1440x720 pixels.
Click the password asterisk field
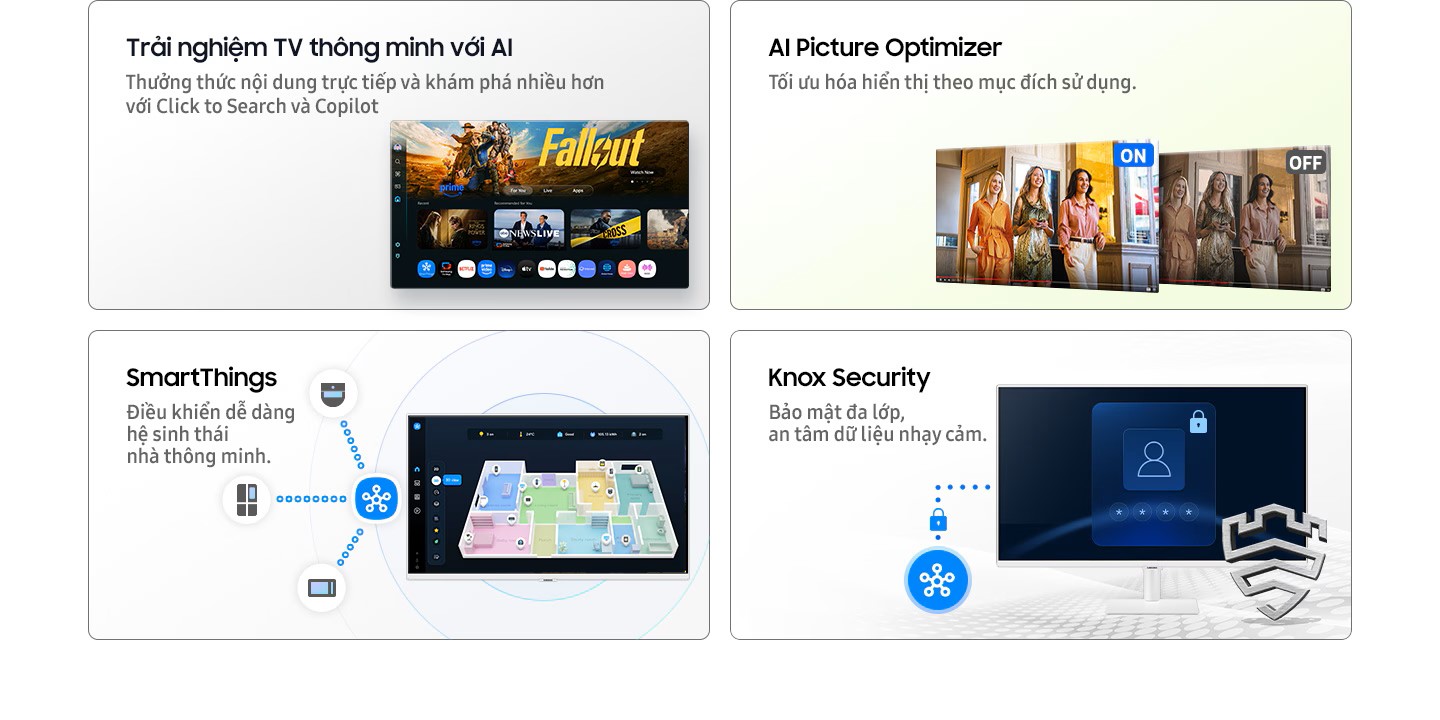(1154, 513)
